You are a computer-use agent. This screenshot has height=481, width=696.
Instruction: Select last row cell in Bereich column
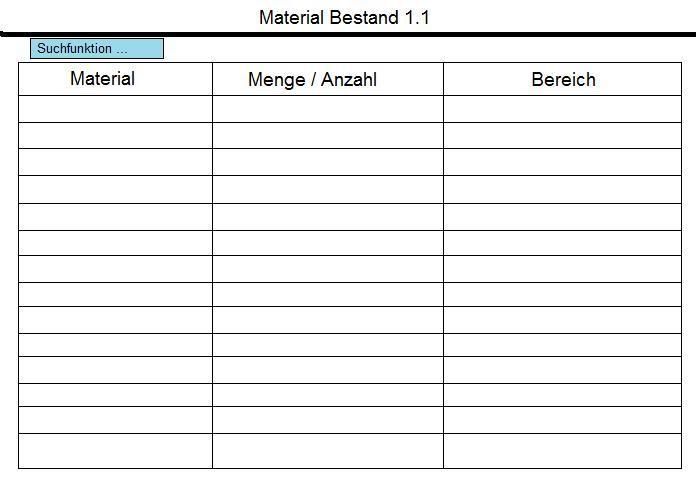562,451
